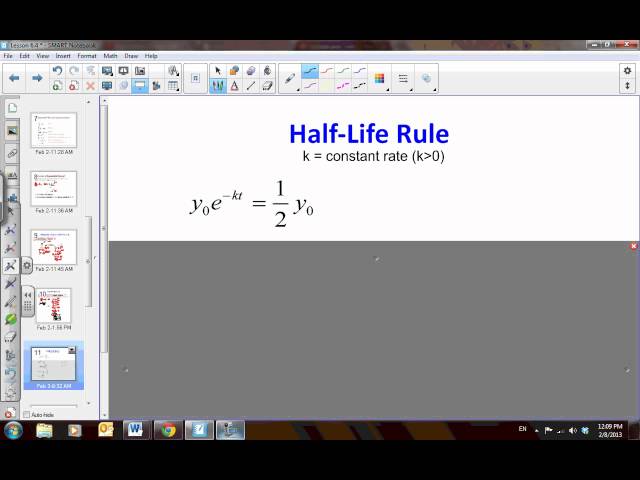Add a new page with green plus icon
Screen dimensions: 640x480
(x=58, y=86)
